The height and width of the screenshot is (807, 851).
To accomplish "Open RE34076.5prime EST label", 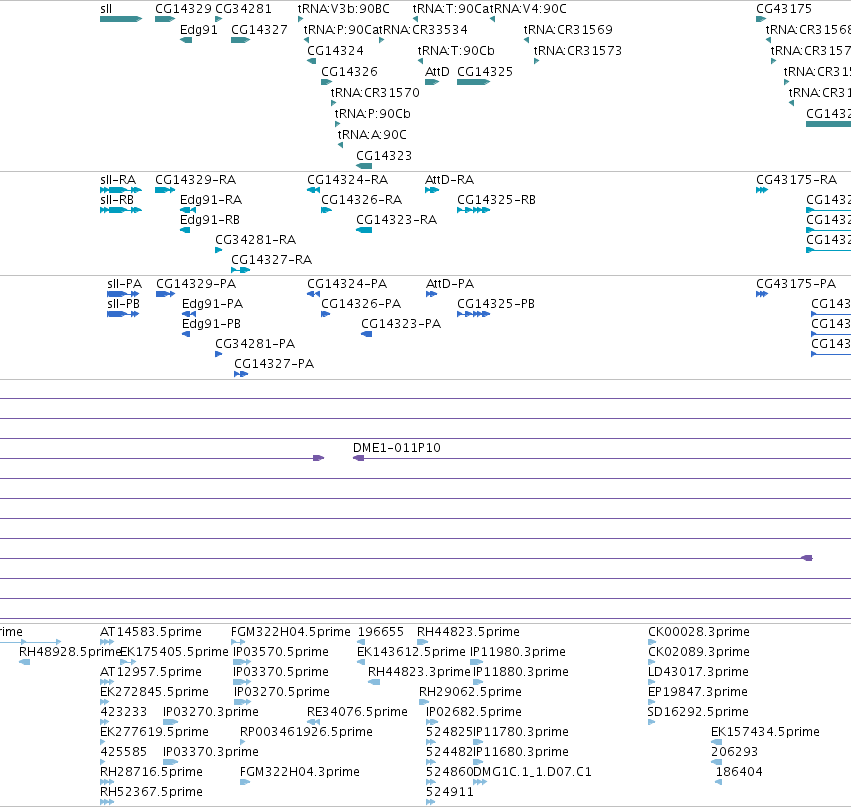I will coord(357,711).
